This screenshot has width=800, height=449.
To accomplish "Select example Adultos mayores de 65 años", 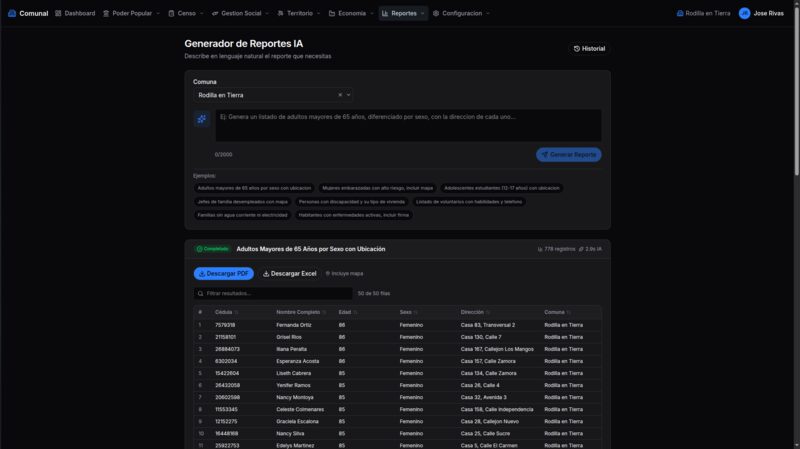I will [x=254, y=188].
